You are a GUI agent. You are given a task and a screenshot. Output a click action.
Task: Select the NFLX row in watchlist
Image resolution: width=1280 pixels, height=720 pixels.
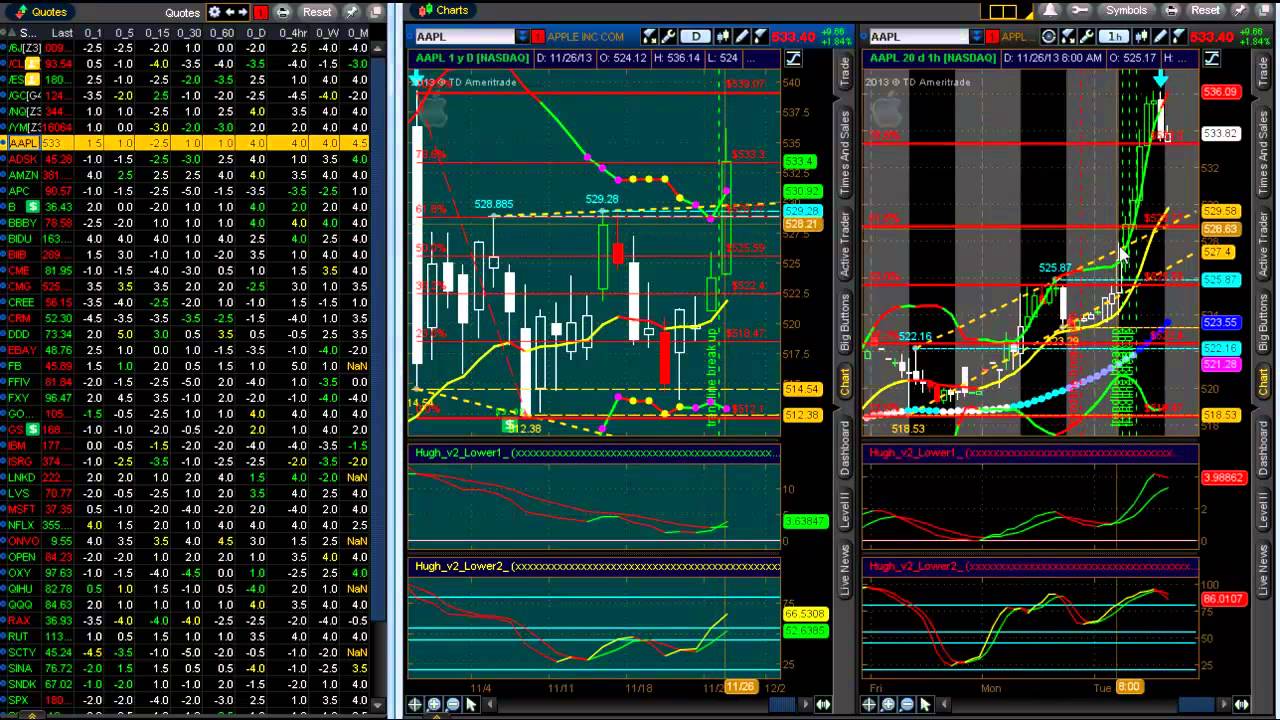pyautogui.click(x=186, y=525)
